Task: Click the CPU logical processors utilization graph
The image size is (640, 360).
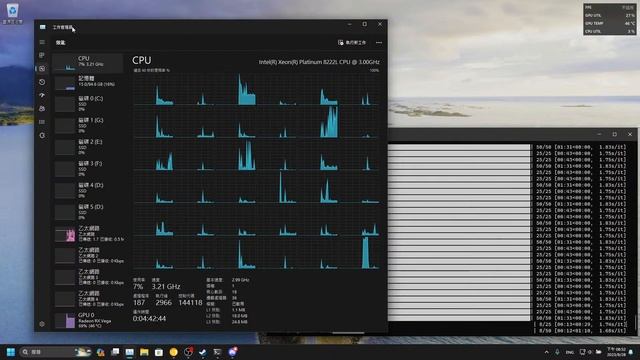Action: pos(256,171)
